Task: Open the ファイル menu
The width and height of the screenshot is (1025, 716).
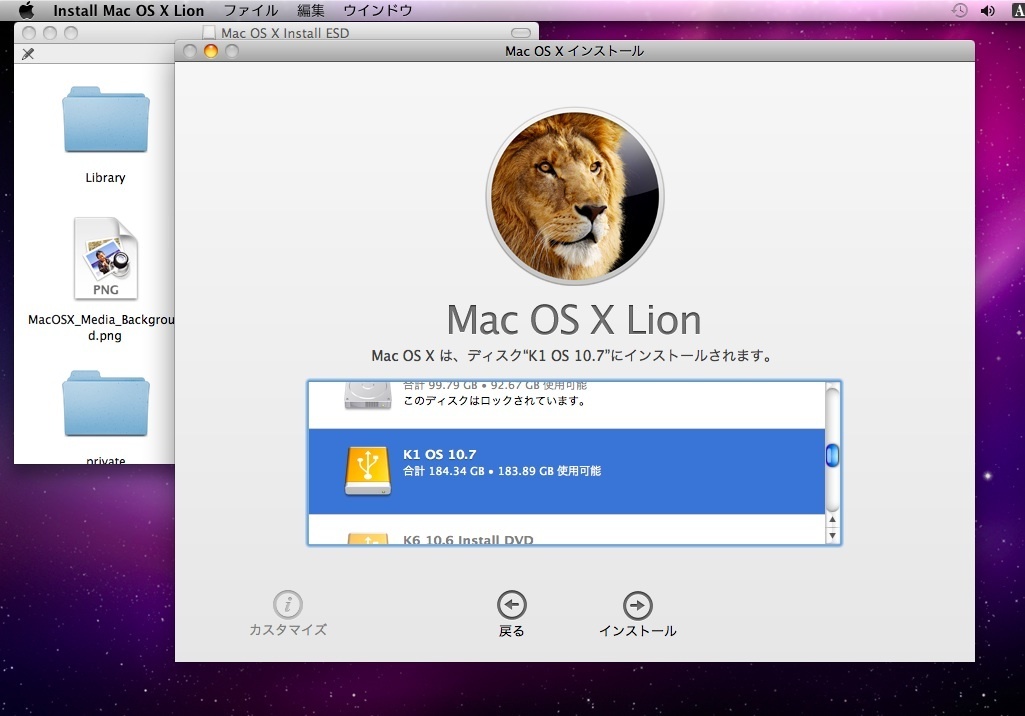Action: click(250, 11)
